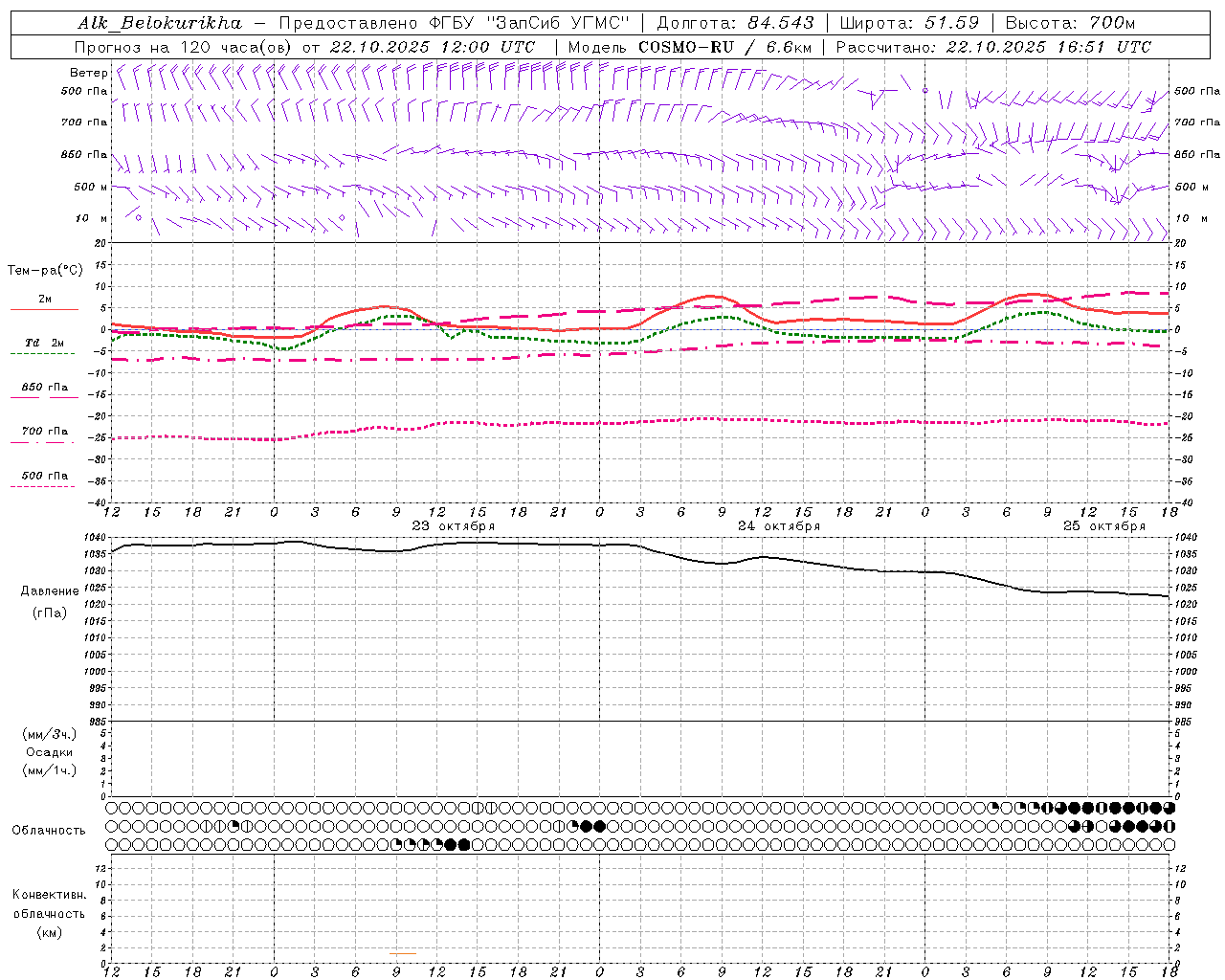Click the 1040 value on the left pressure axis
1225x980 pixels.
coord(95,538)
